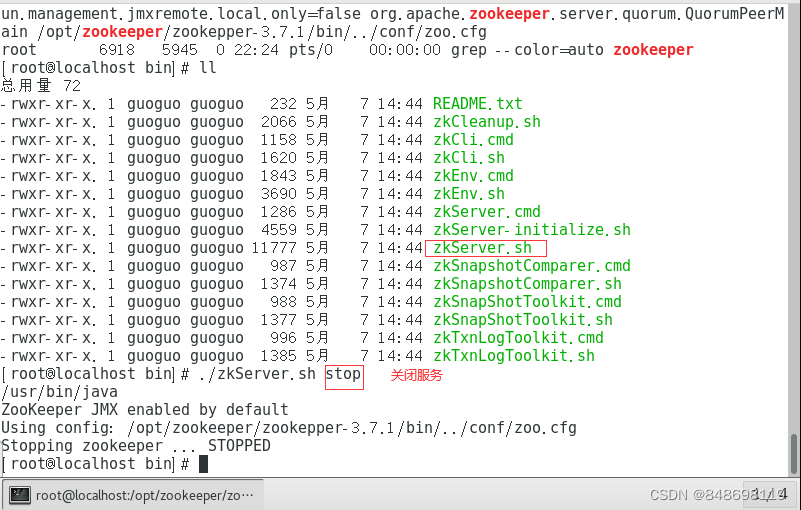Click the STOPPED status text
Image resolution: width=801 pixels, height=510 pixels.
click(239, 446)
